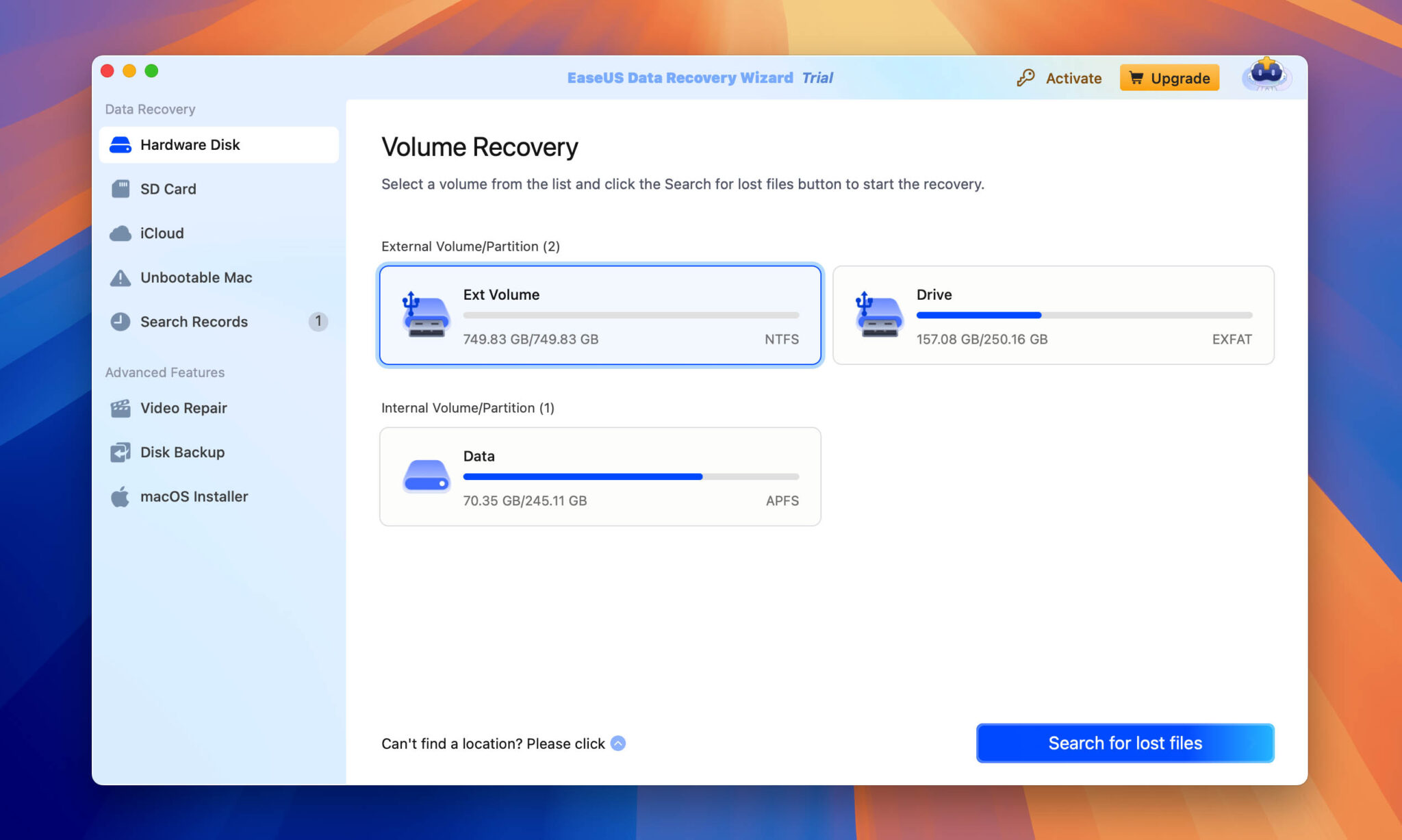Open Unbootable Mac warning icon
This screenshot has height=840, width=1402.
coord(120,278)
